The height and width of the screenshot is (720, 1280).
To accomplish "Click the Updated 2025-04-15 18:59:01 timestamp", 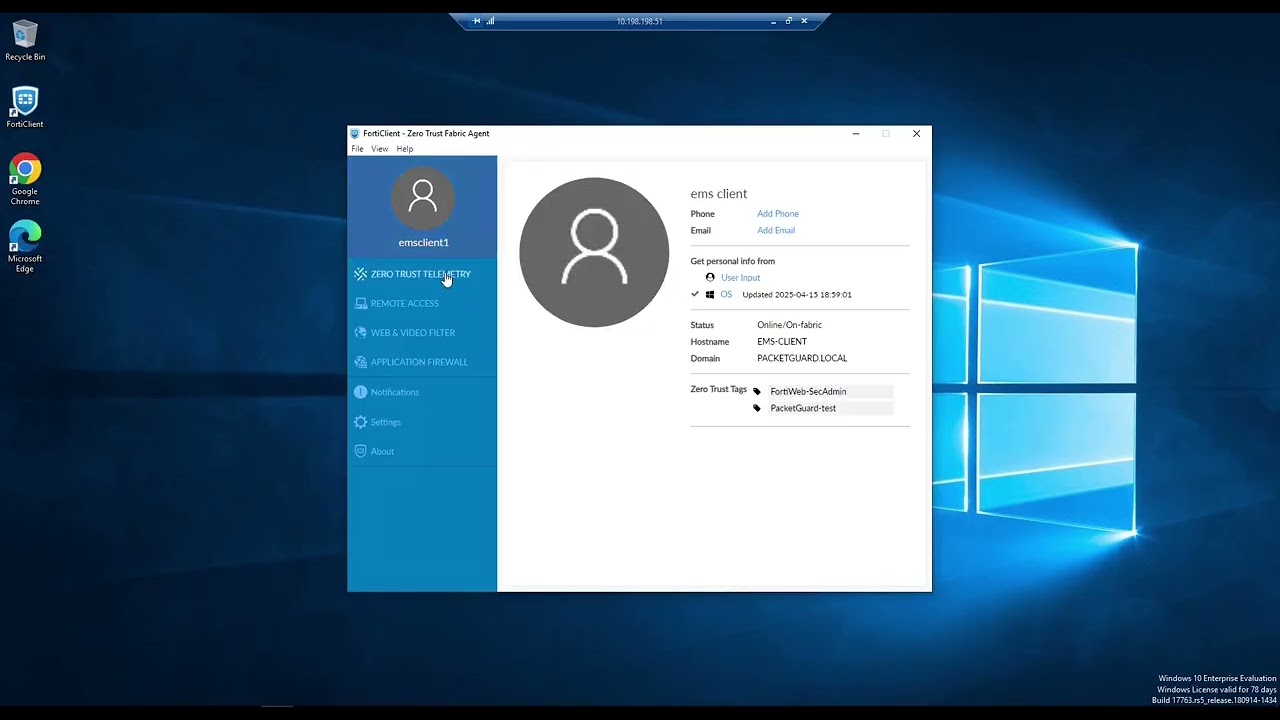I will (797, 295).
